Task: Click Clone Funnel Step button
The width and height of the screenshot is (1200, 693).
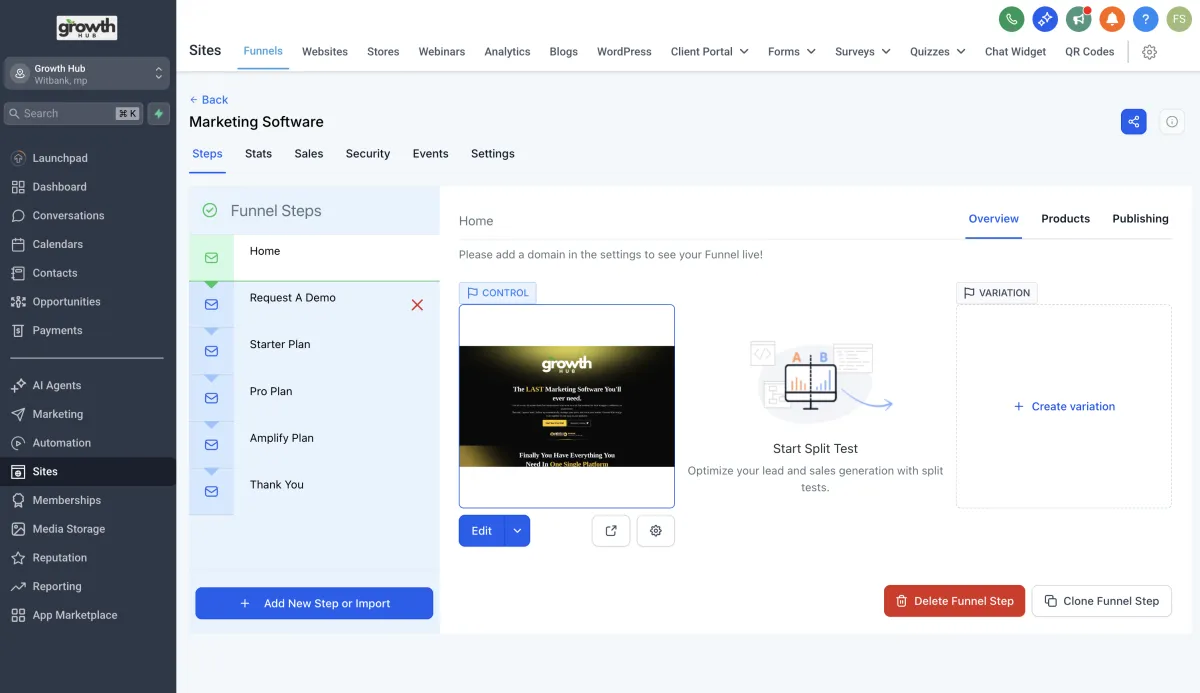Action: 1101,601
